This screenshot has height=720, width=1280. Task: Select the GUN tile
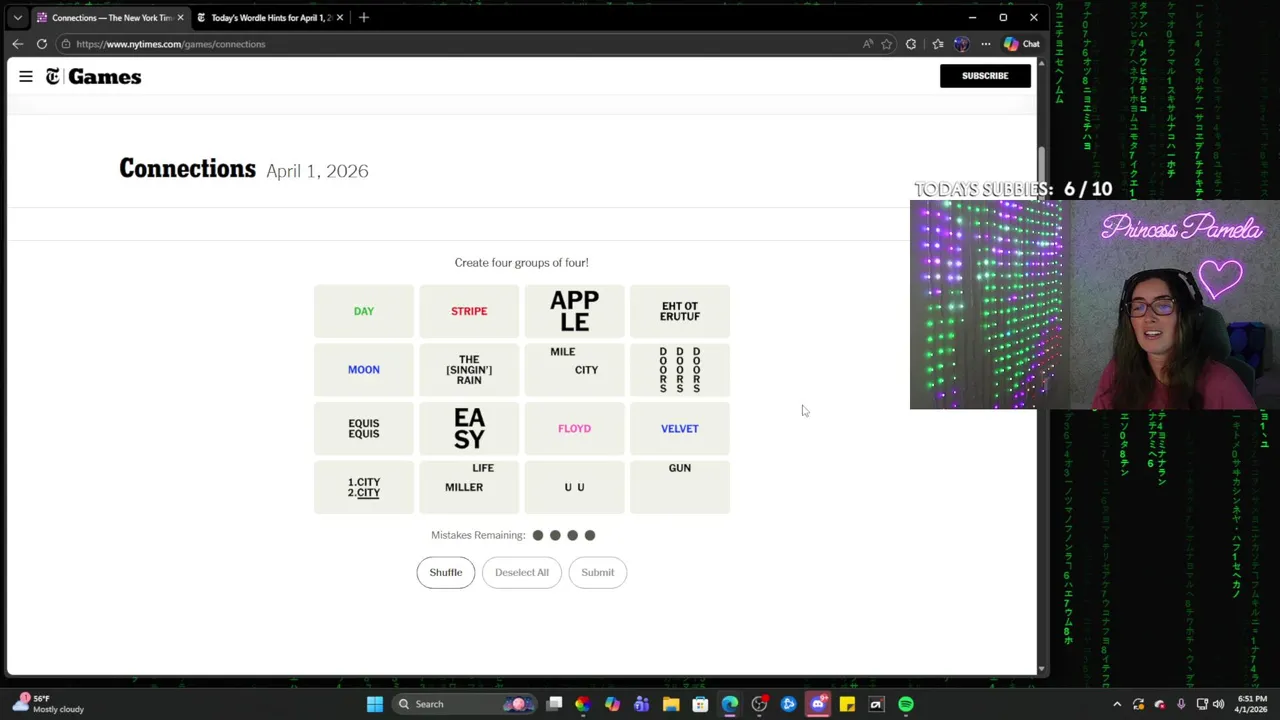coord(680,487)
